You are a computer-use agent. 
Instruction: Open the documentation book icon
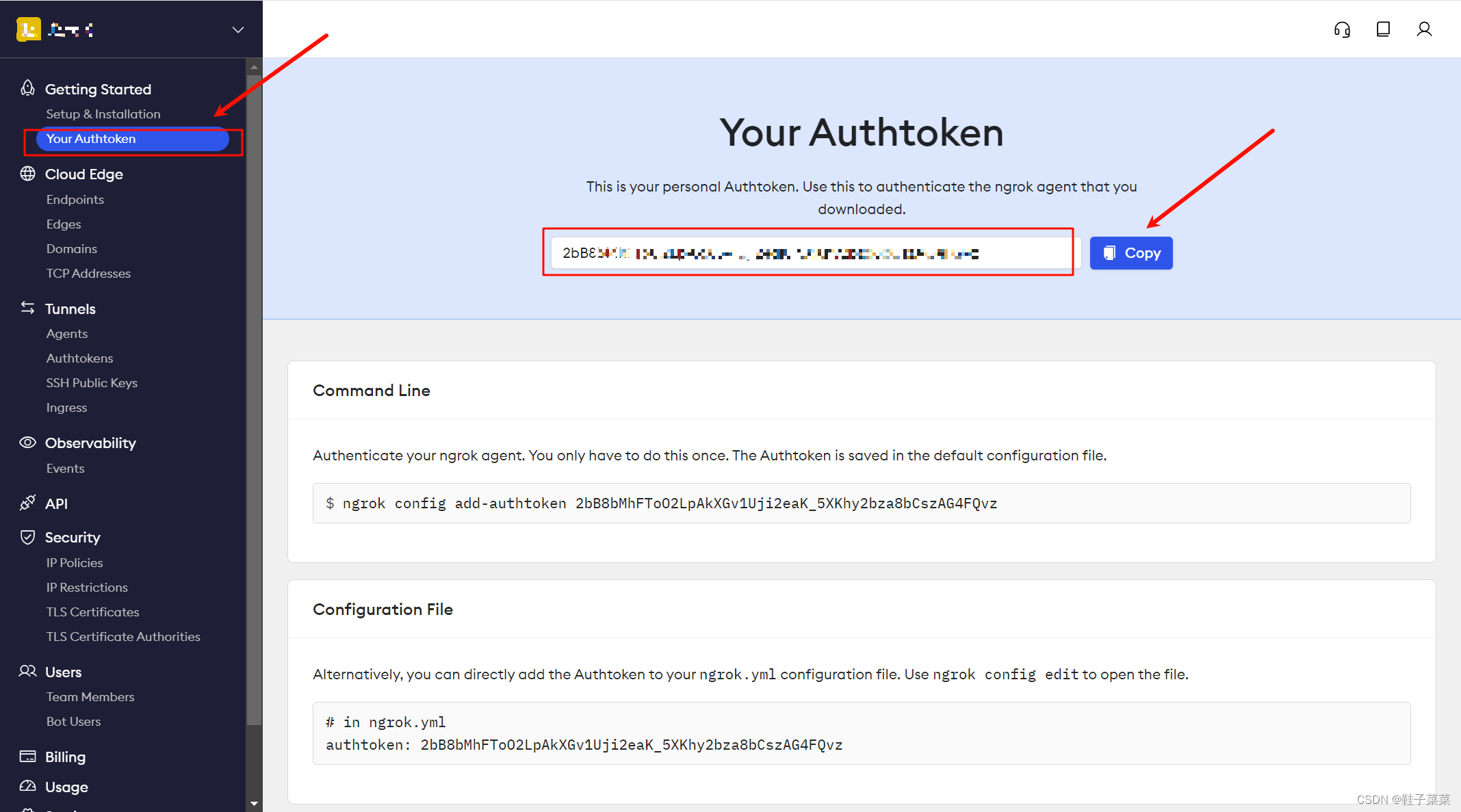1383,29
